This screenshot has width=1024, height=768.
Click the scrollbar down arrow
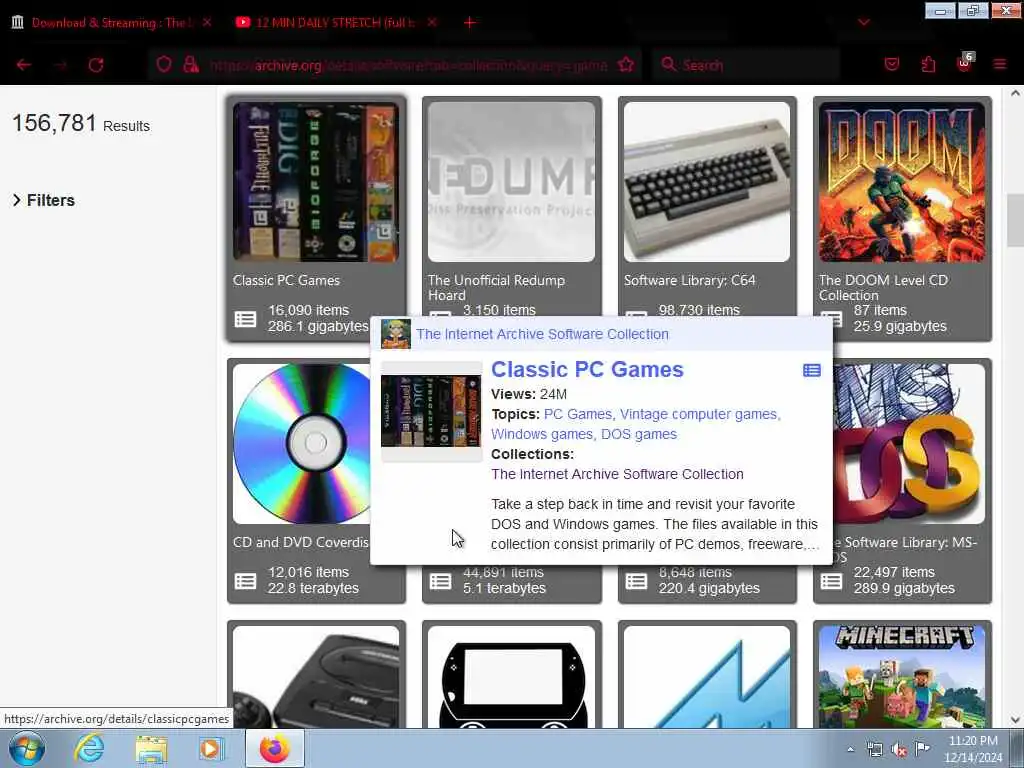1015,720
